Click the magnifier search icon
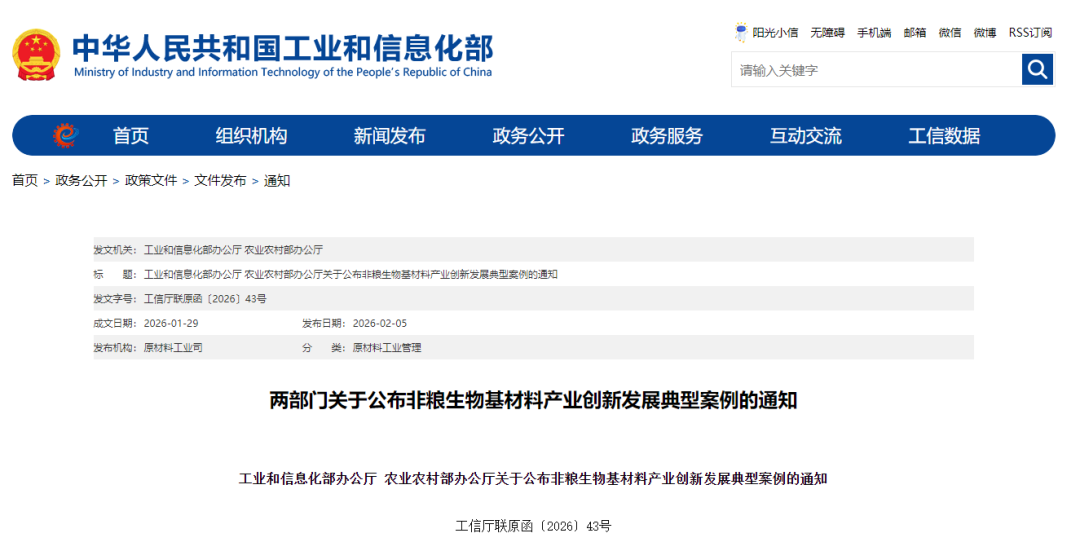 tap(1037, 69)
